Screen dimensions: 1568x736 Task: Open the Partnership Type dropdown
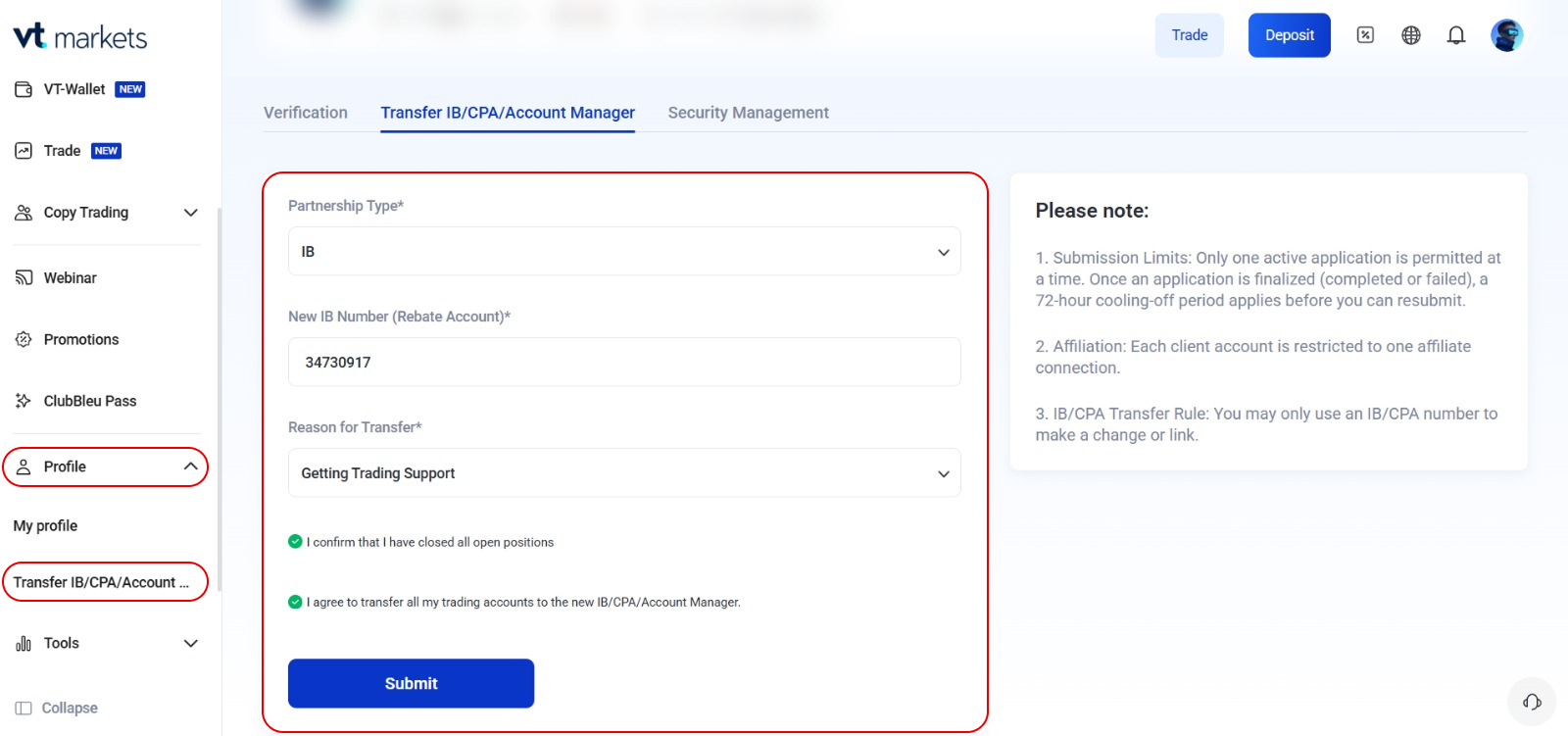(x=624, y=252)
